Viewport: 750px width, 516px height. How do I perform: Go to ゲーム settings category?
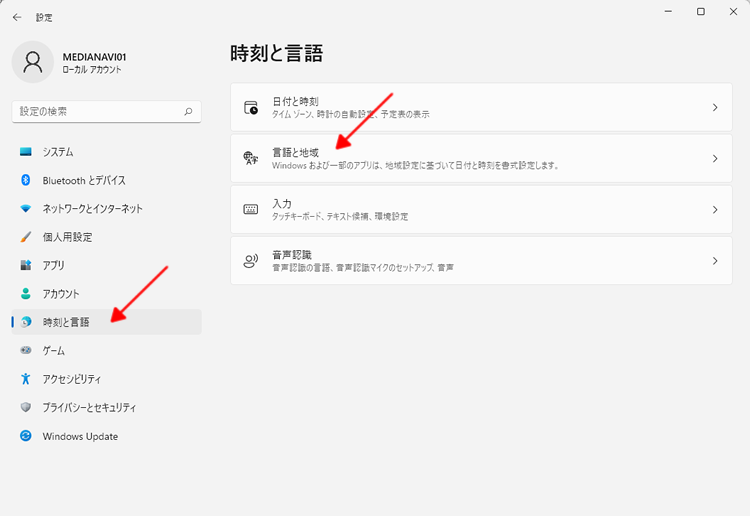pyautogui.click(x=54, y=351)
